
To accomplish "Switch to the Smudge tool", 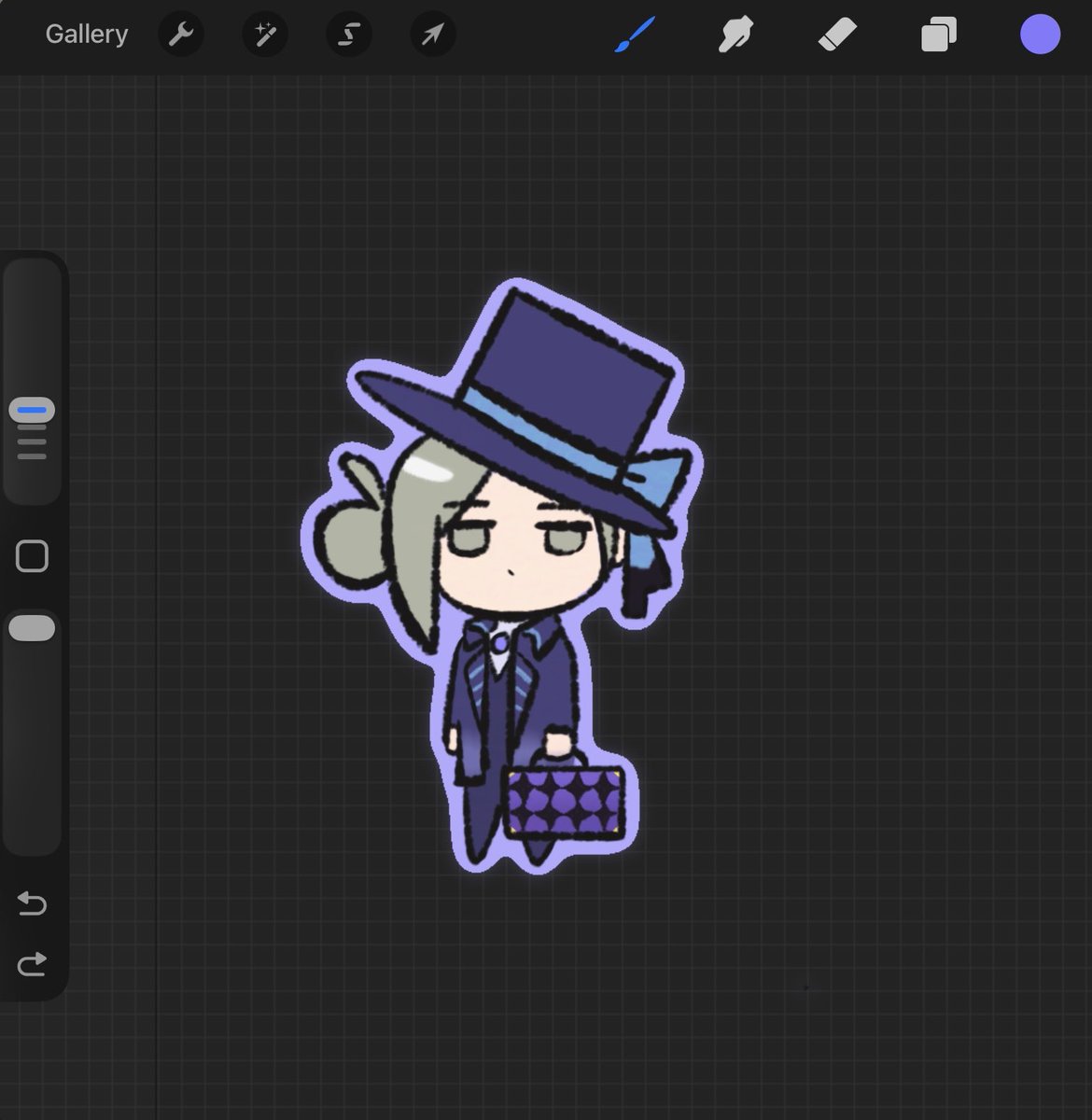I will (736, 35).
